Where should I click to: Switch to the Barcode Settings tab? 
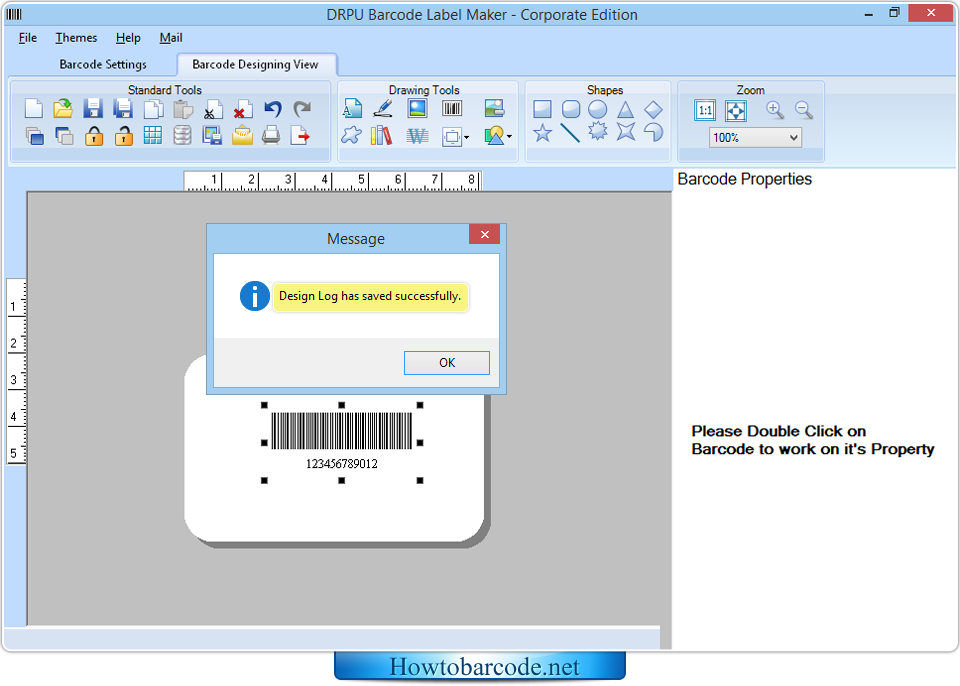click(103, 64)
